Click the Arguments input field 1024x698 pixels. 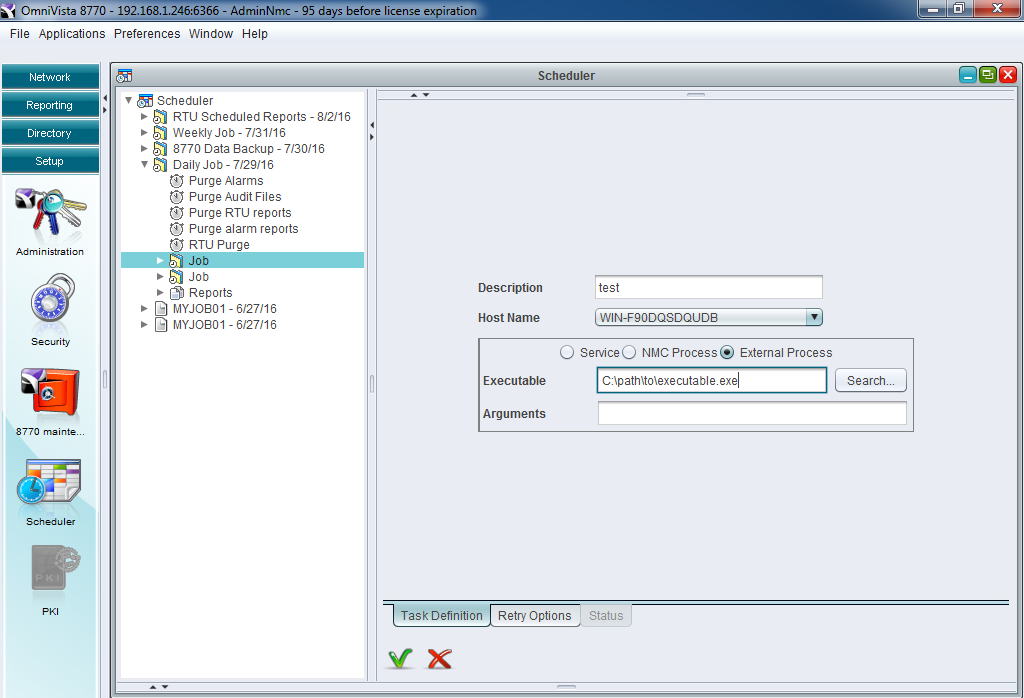(752, 413)
